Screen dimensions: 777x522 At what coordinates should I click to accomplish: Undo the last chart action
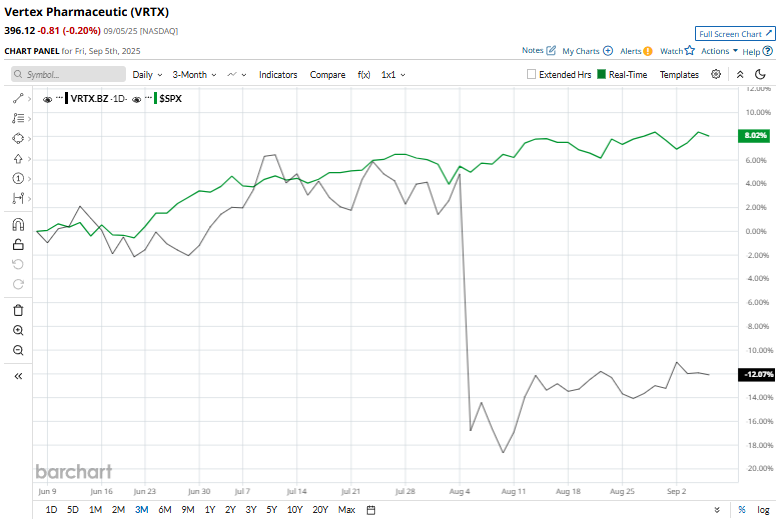pos(18,264)
